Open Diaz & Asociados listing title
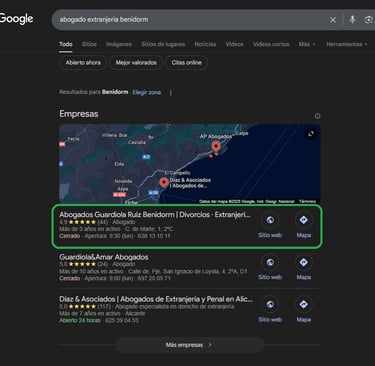 pos(156,299)
